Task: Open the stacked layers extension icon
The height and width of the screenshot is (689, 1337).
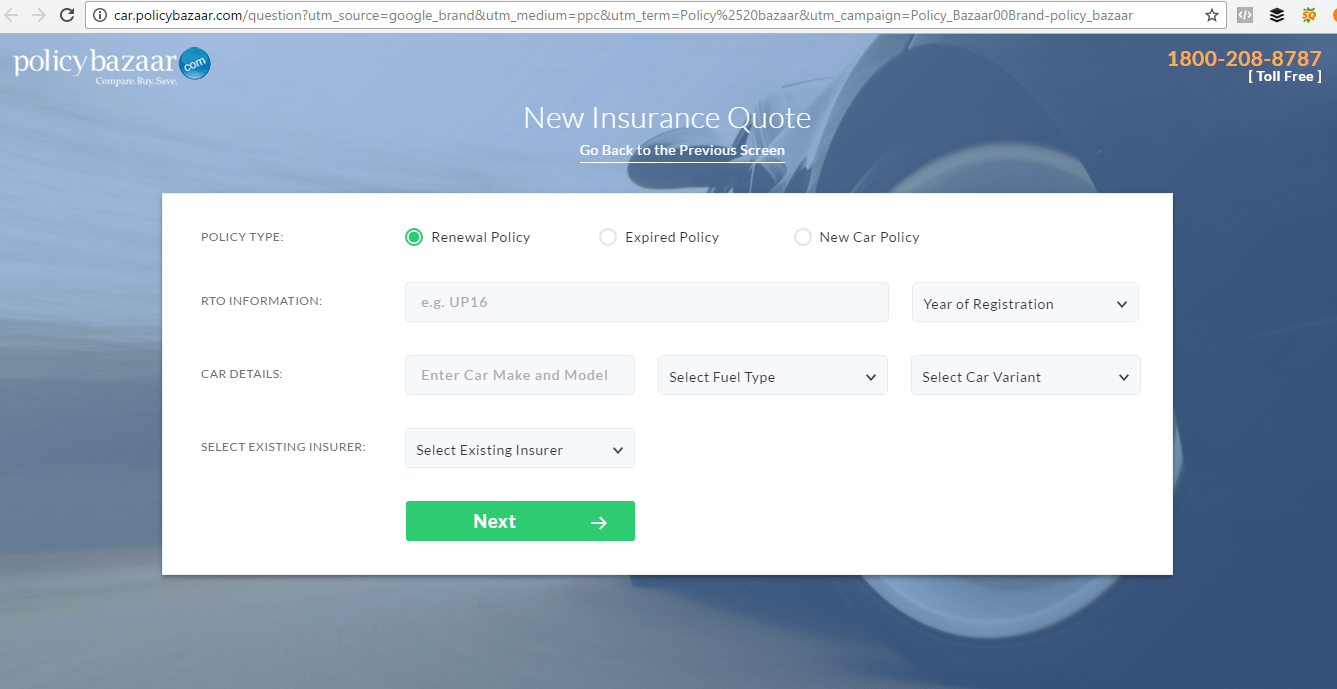Action: click(x=1277, y=15)
